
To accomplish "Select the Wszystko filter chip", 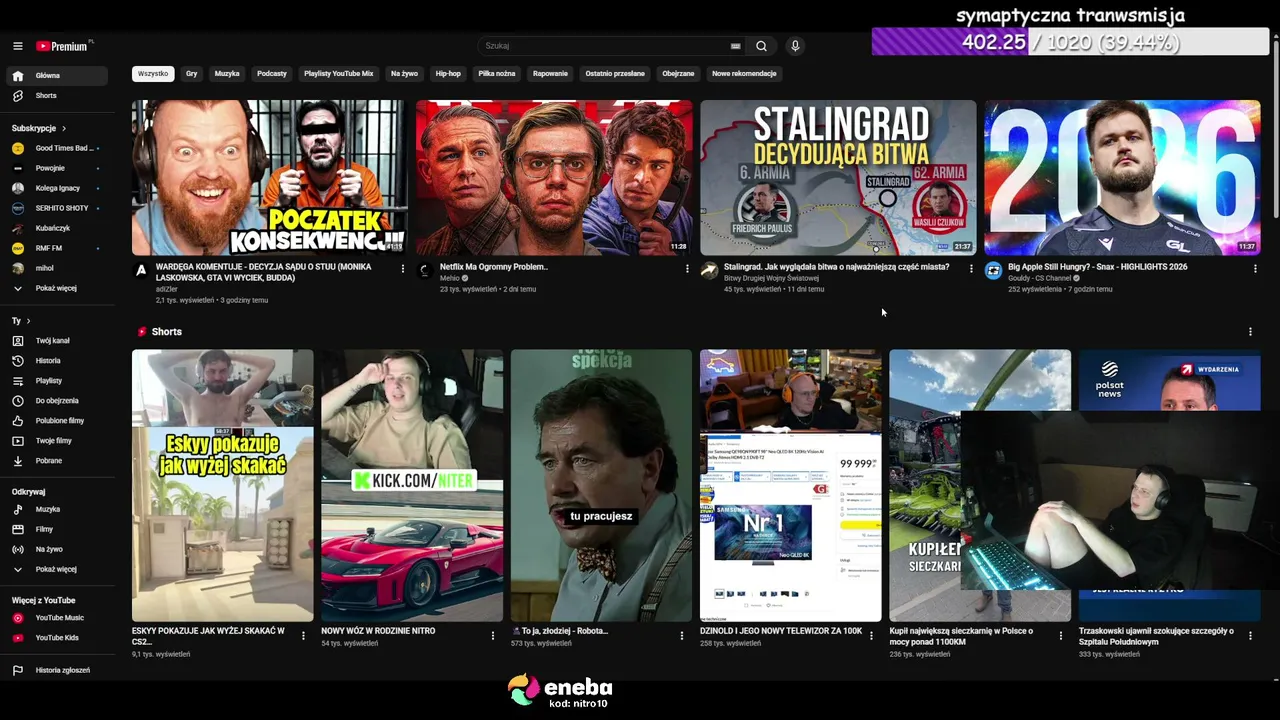I will tap(153, 74).
